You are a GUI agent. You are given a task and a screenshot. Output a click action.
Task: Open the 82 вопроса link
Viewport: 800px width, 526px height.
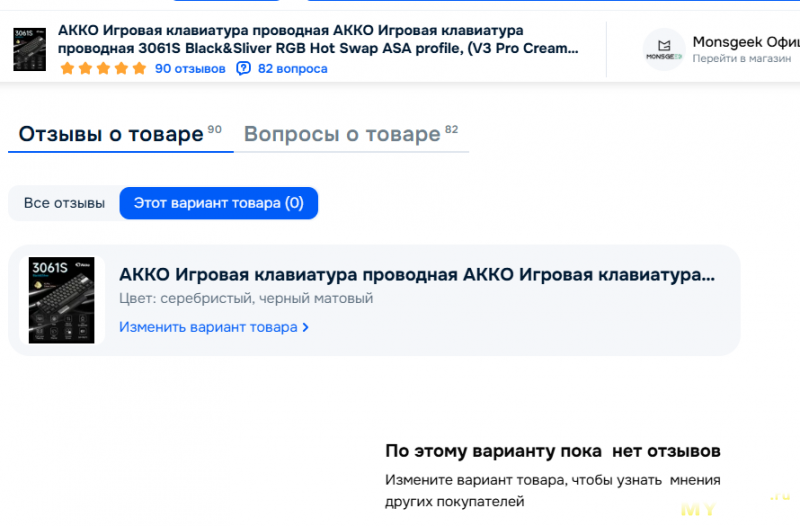click(292, 68)
